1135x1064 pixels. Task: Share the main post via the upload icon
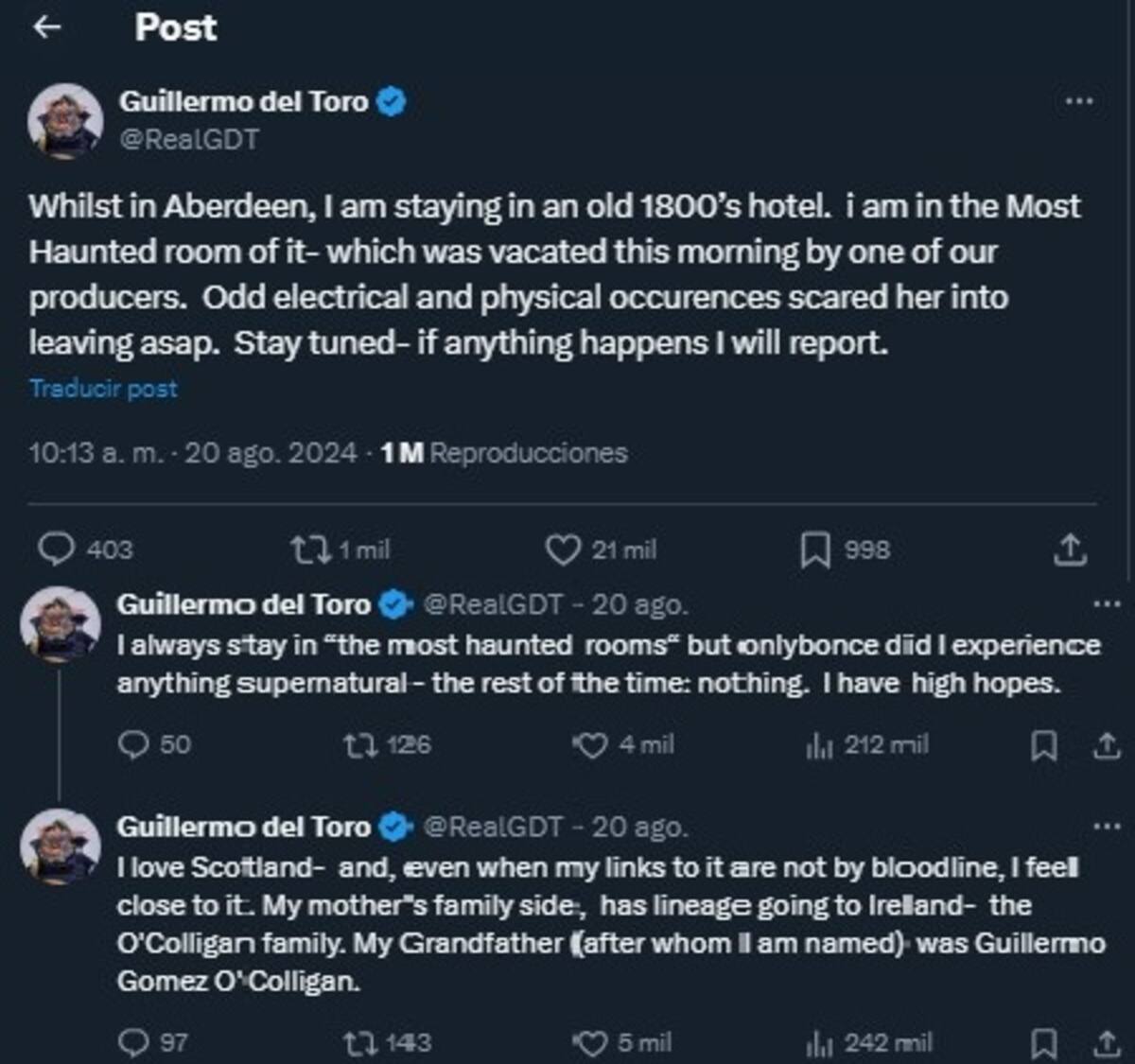(x=1069, y=549)
